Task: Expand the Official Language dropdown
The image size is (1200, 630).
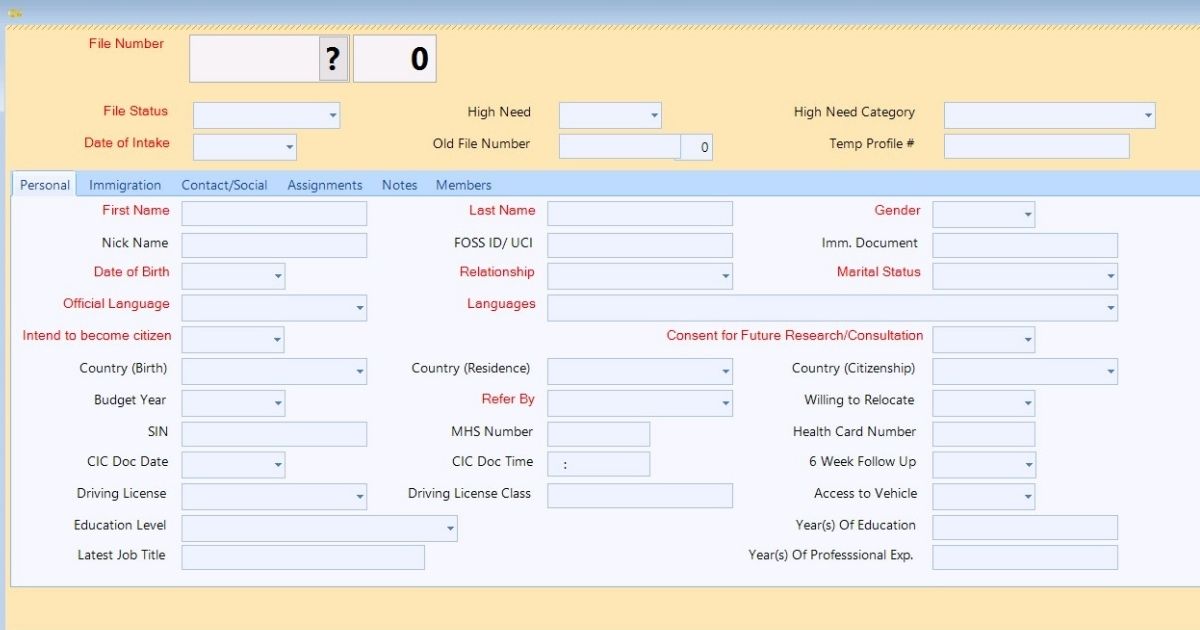Action: point(358,307)
